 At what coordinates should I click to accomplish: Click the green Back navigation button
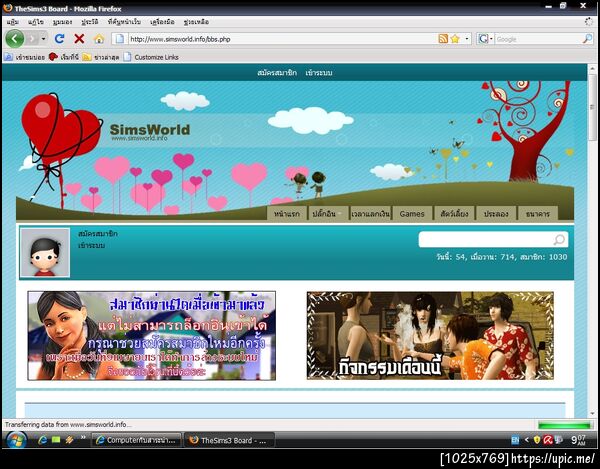click(x=15, y=39)
